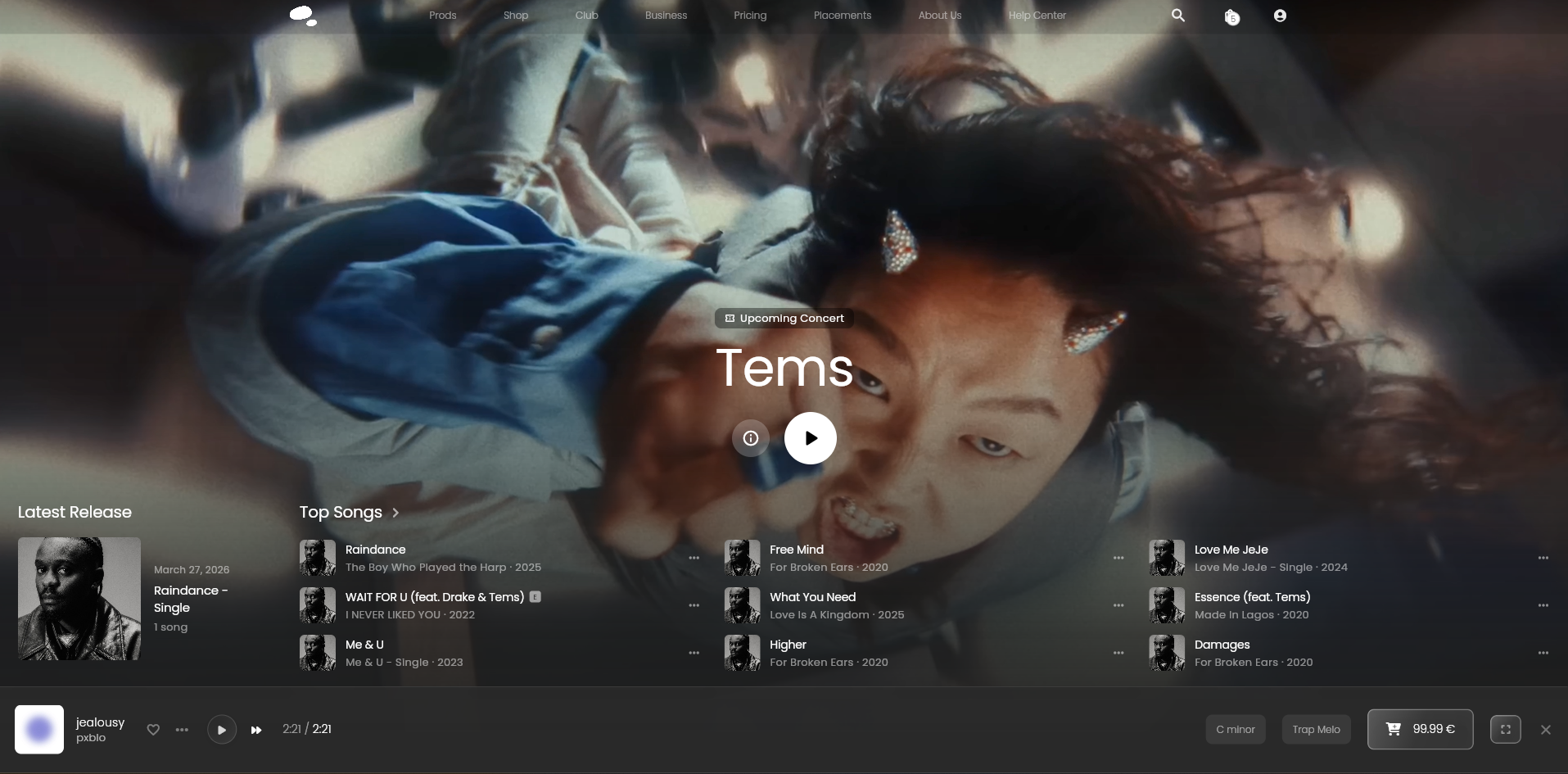The image size is (1568, 774).
Task: Click the Love Me JeJe song thumbnail
Action: click(1167, 558)
